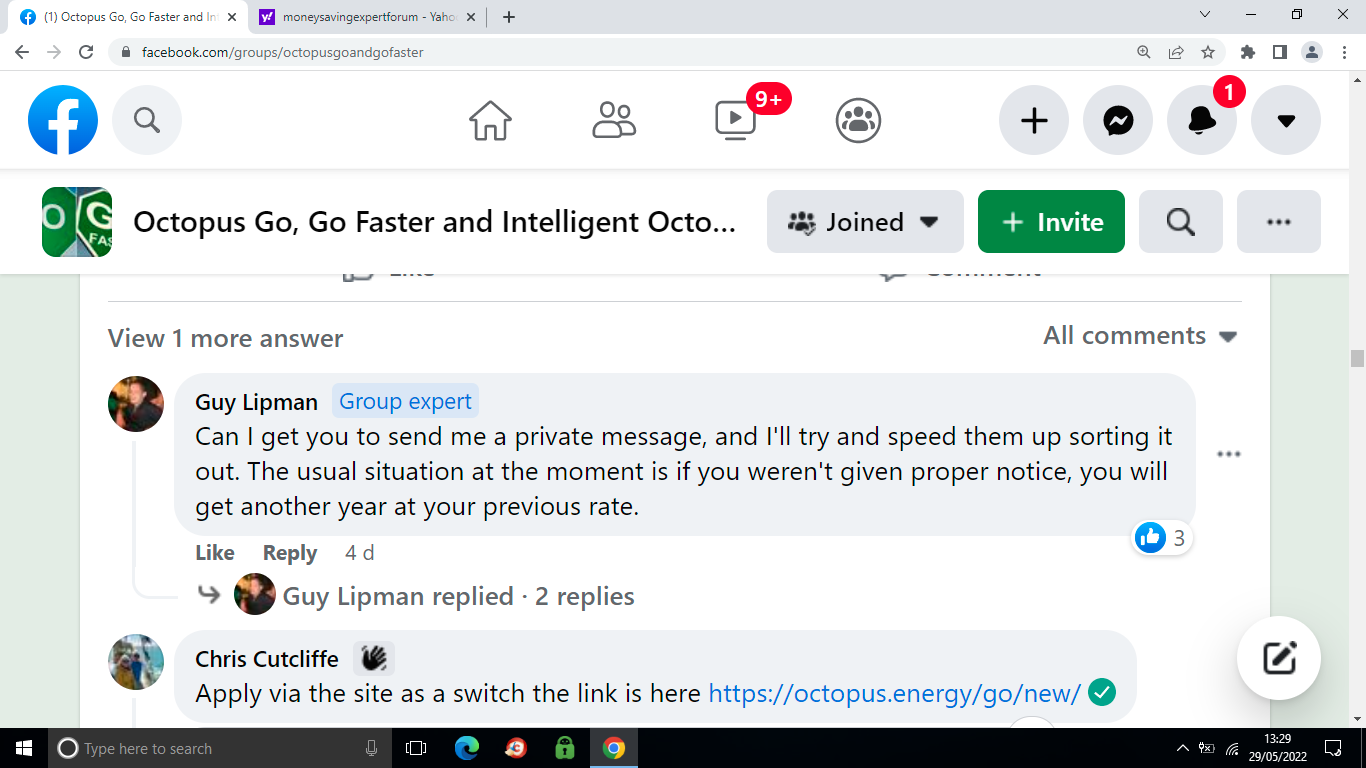Open the notifications bell
This screenshot has width=1366, height=768.
click(1202, 121)
